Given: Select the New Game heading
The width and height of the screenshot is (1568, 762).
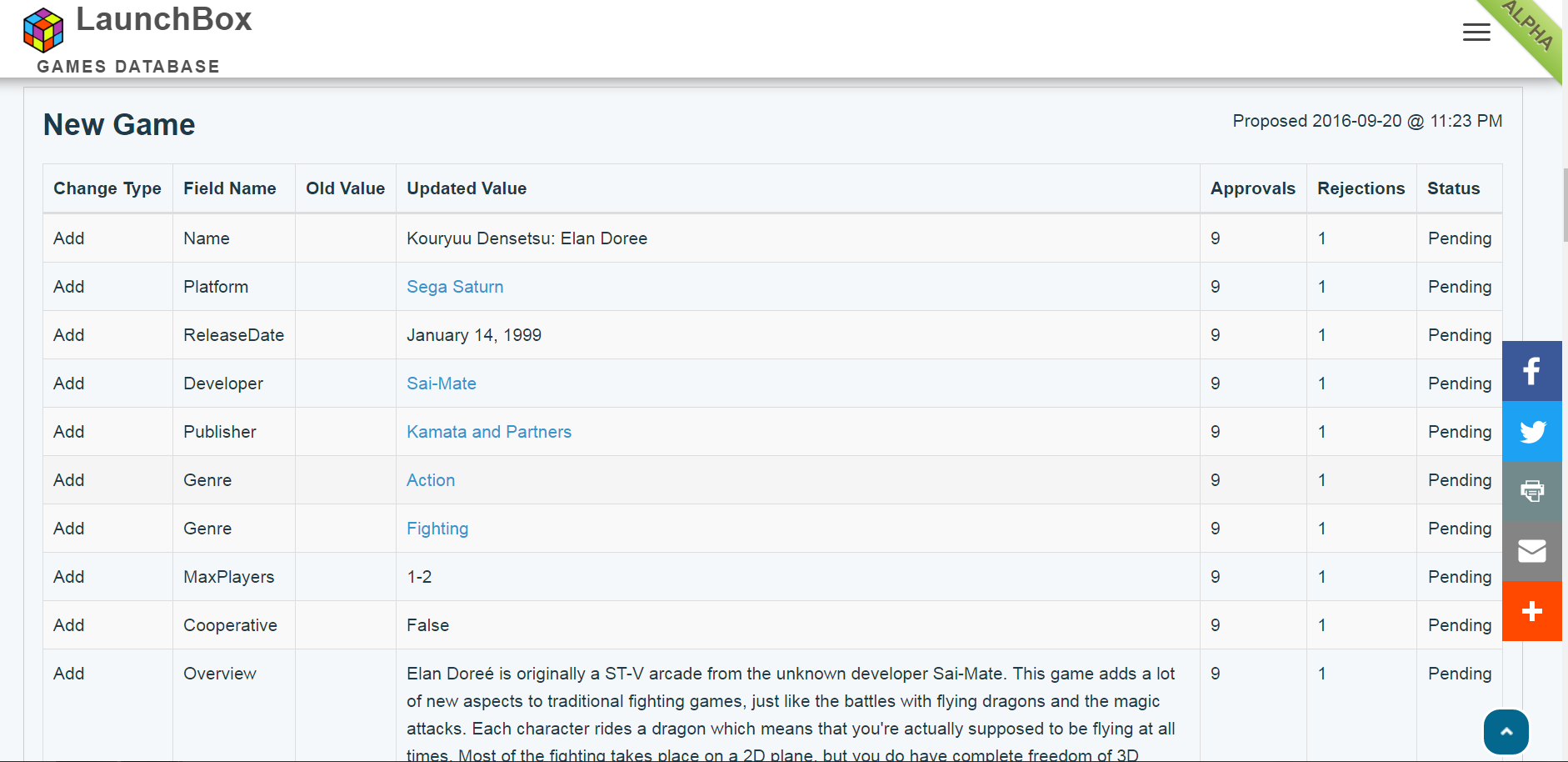Looking at the screenshot, I should pos(119,125).
